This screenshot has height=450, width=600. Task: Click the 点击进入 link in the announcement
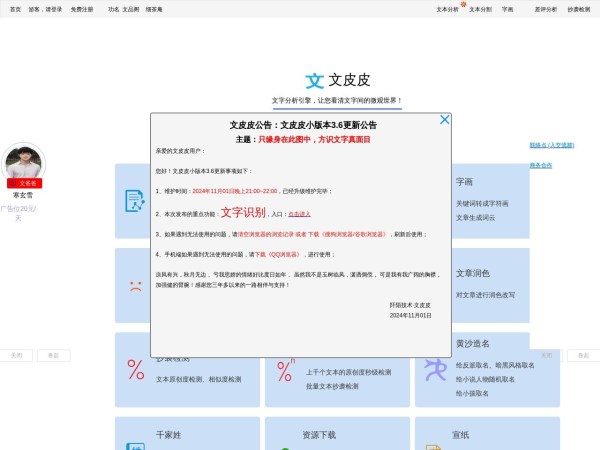299,214
